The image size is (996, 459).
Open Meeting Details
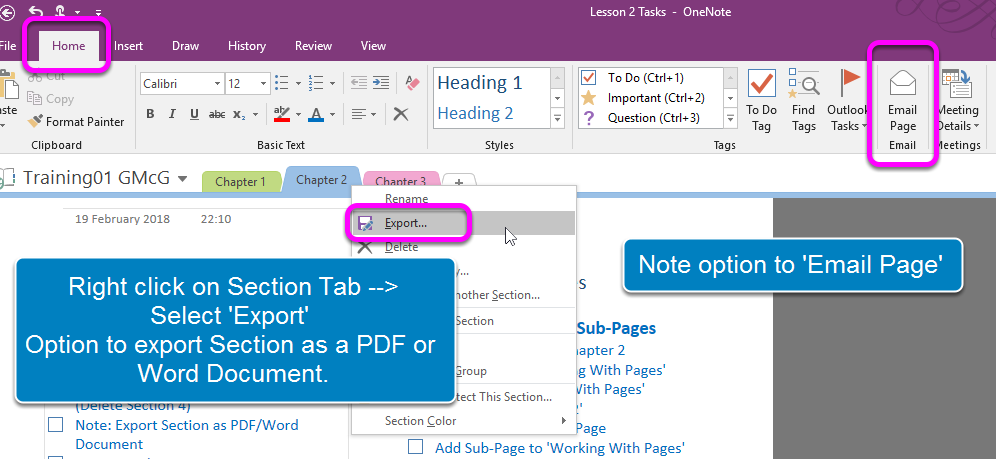click(x=958, y=101)
